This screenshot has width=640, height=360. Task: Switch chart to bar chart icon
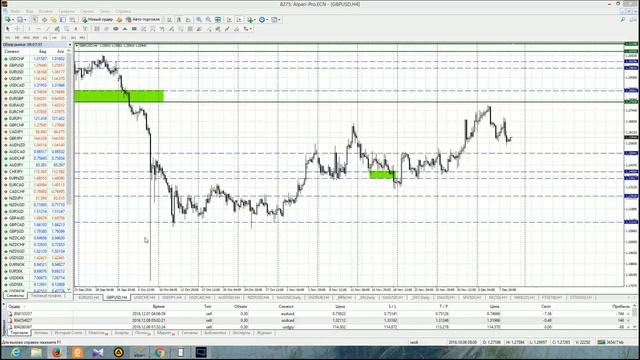pos(169,20)
